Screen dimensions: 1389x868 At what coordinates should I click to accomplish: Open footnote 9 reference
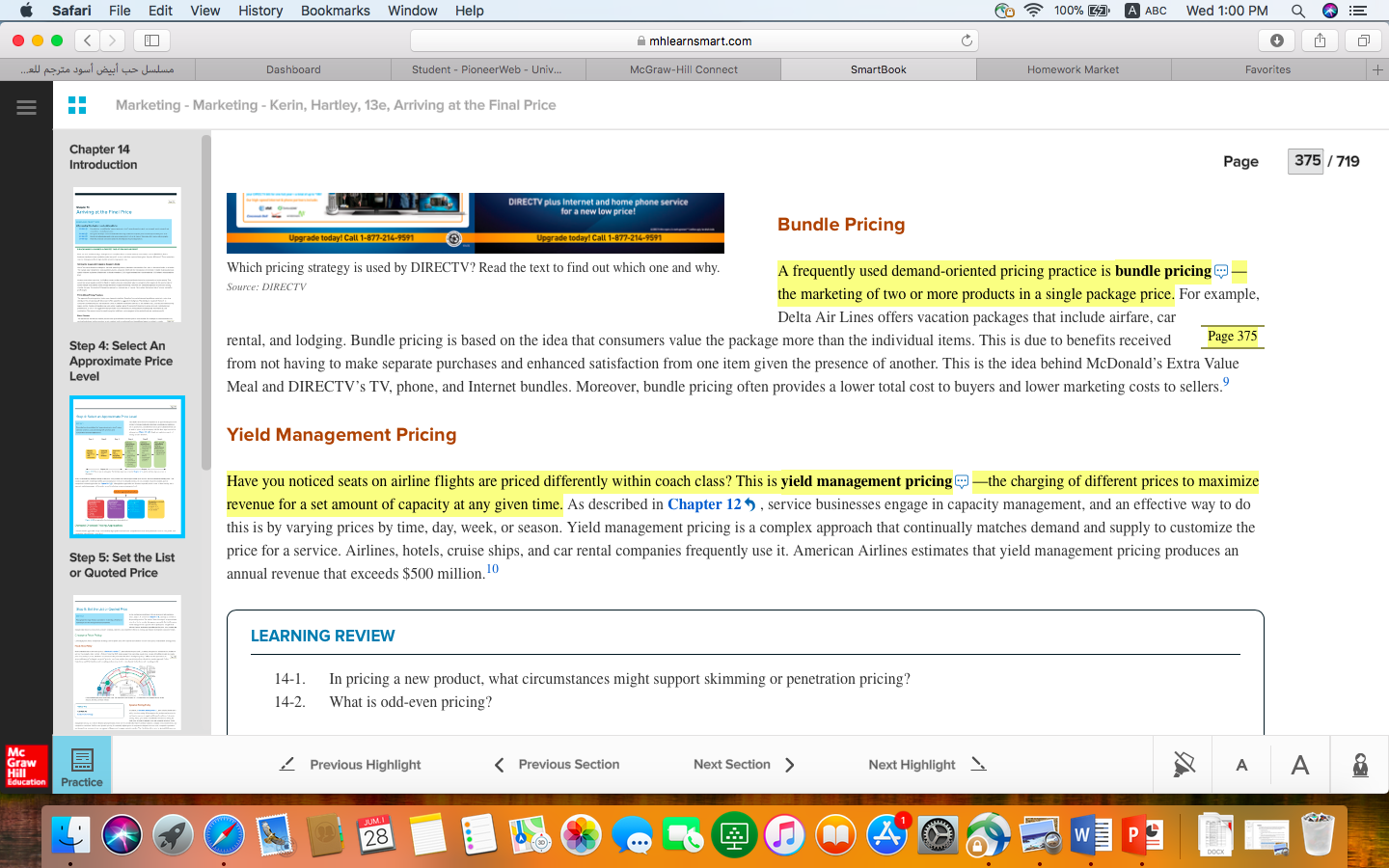tap(1226, 382)
